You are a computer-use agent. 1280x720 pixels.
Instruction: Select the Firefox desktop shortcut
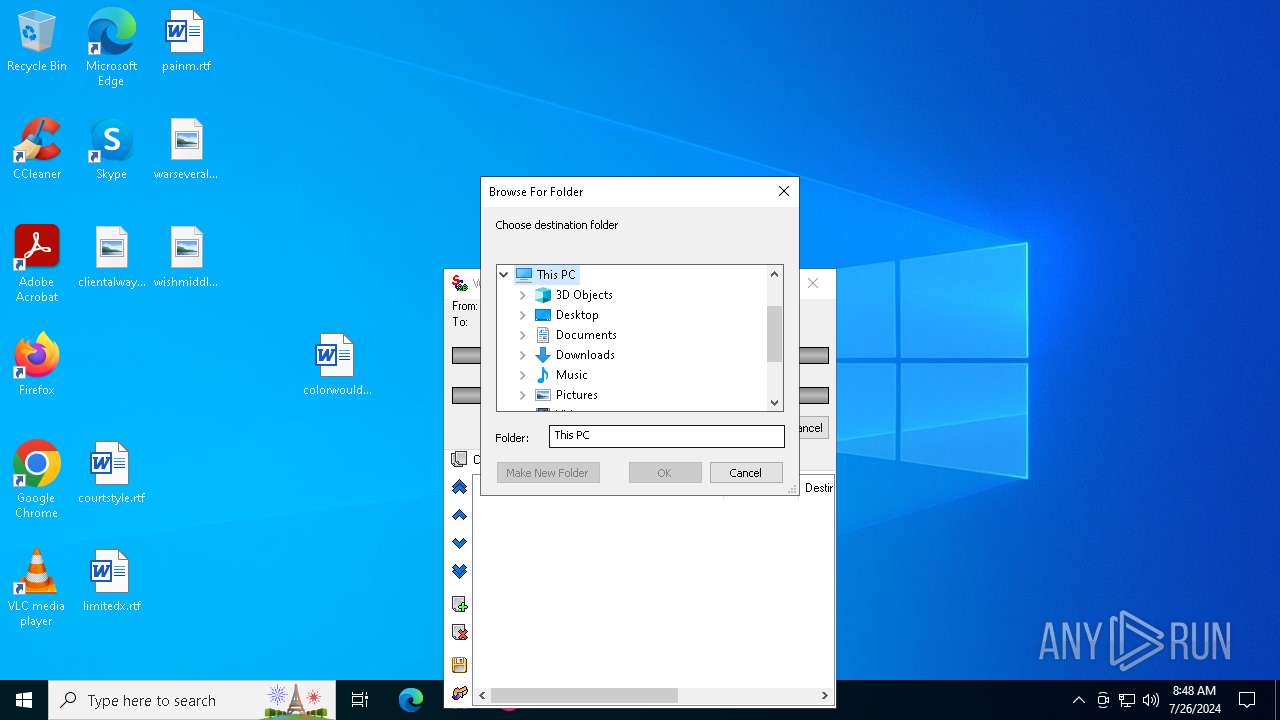[37, 365]
